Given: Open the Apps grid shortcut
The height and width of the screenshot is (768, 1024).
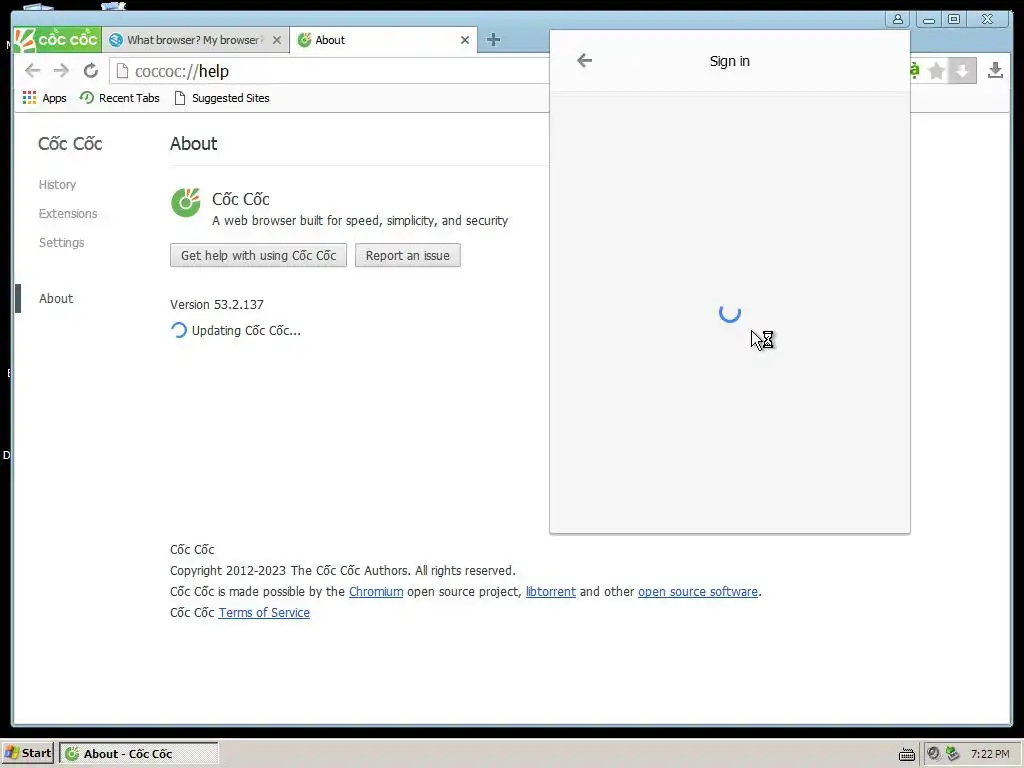Looking at the screenshot, I should (44, 98).
